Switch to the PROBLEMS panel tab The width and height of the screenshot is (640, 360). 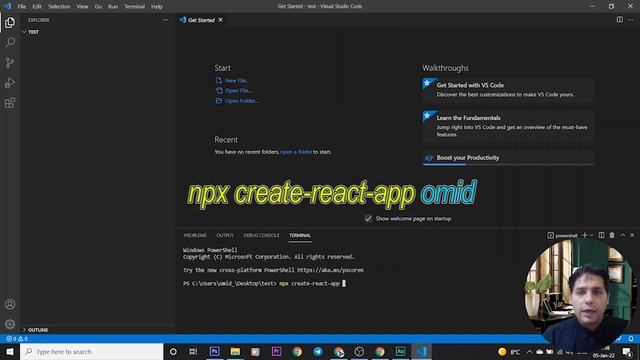point(195,236)
